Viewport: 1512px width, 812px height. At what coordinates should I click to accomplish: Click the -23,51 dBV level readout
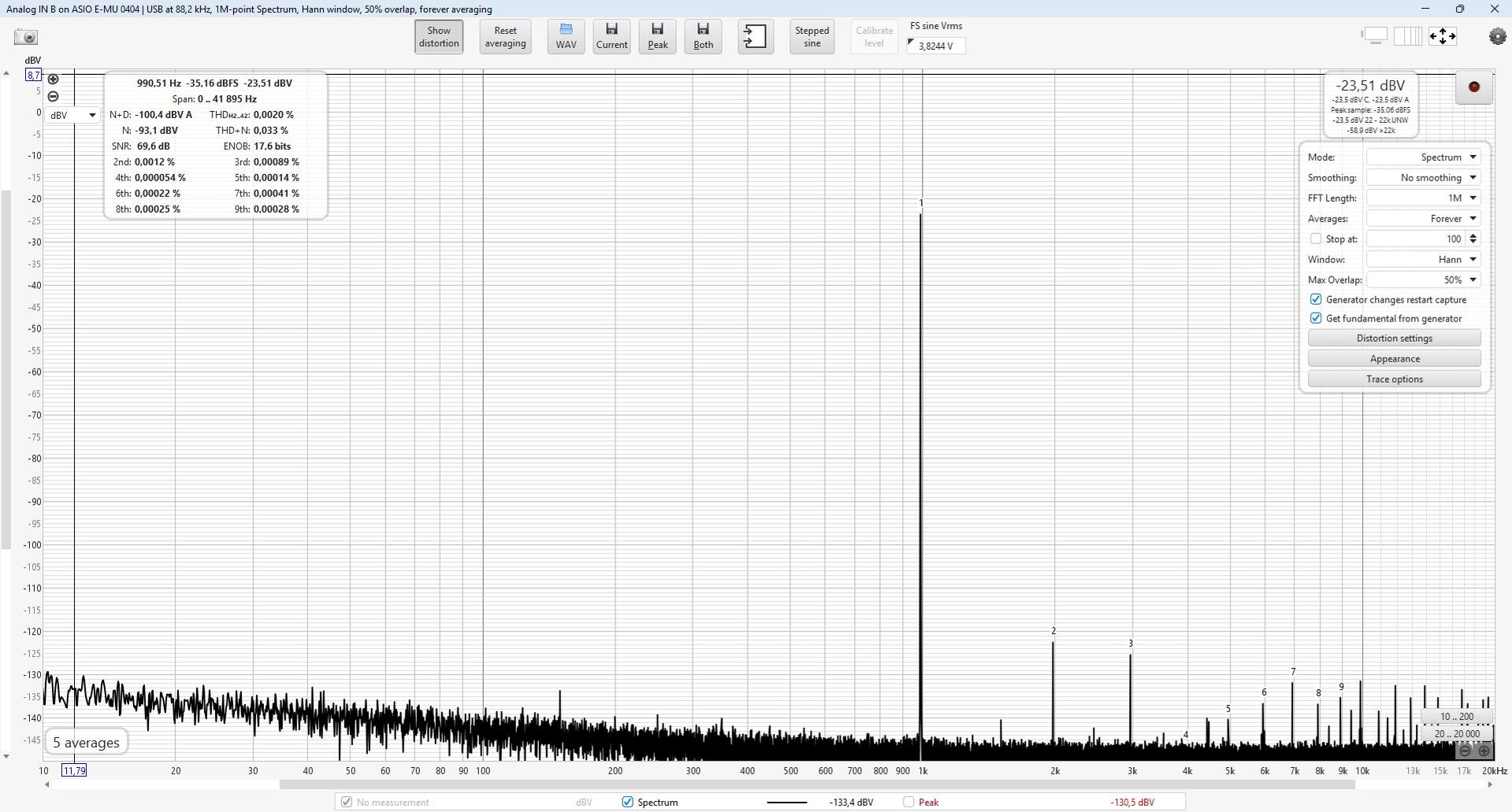(x=1370, y=86)
